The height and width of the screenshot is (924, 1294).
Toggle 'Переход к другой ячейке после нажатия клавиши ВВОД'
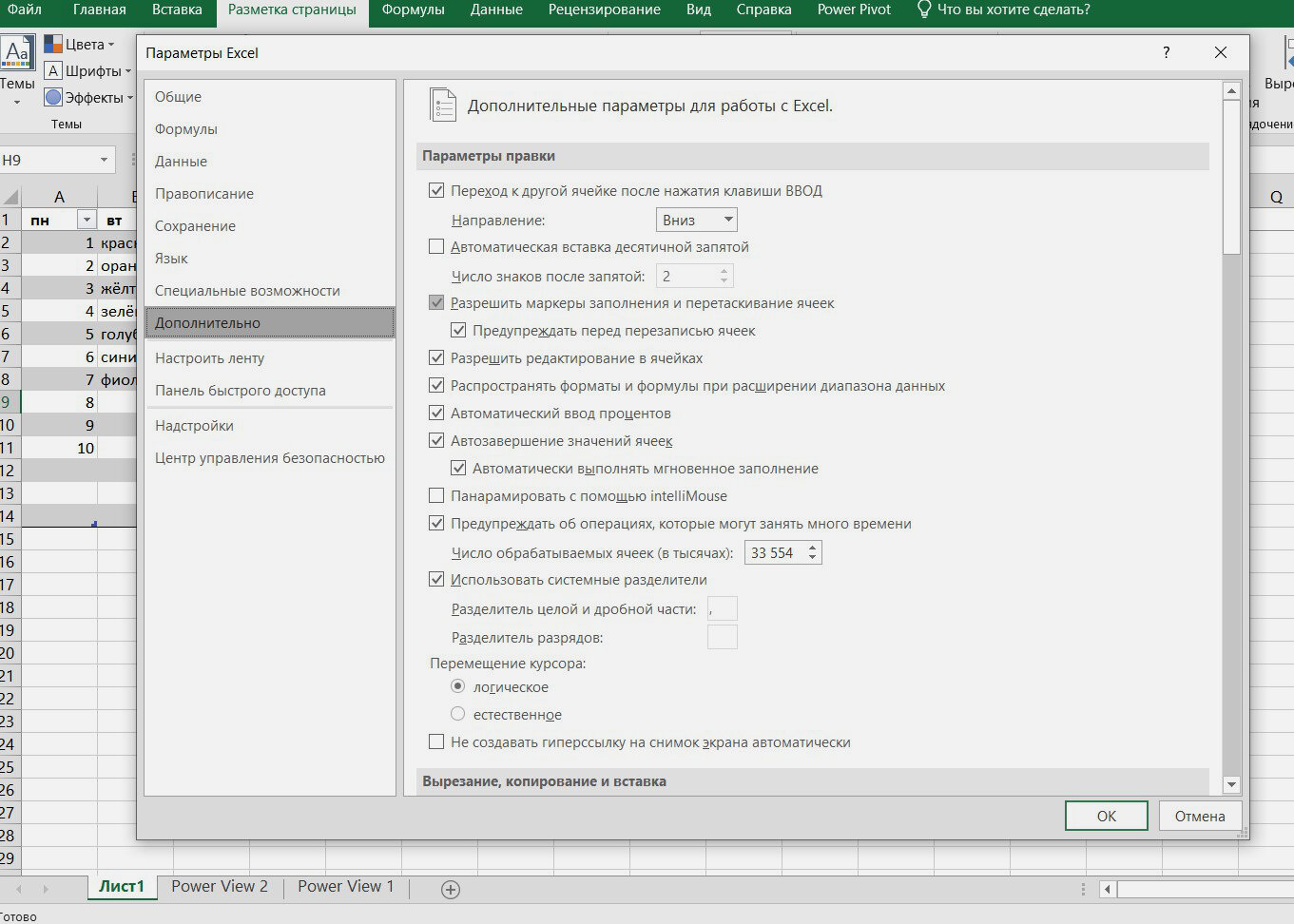(436, 190)
